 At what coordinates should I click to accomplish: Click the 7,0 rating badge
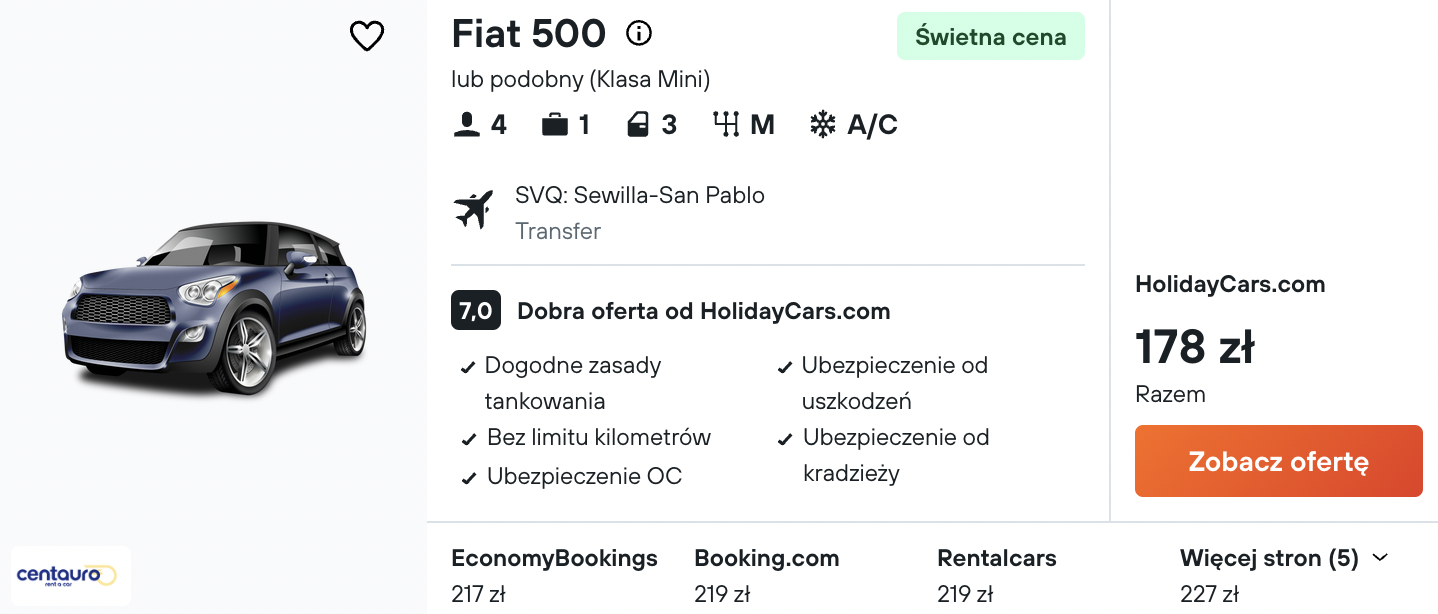(475, 311)
